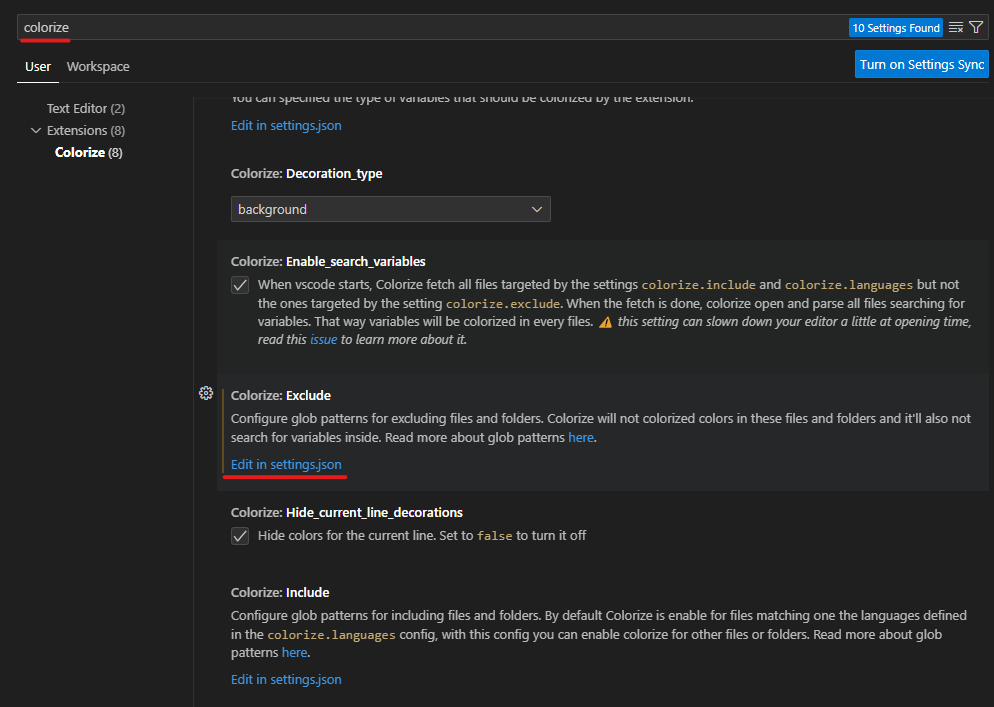Image resolution: width=994 pixels, height=707 pixels.
Task: Click the Colorize: Include setting title
Action: [280, 592]
